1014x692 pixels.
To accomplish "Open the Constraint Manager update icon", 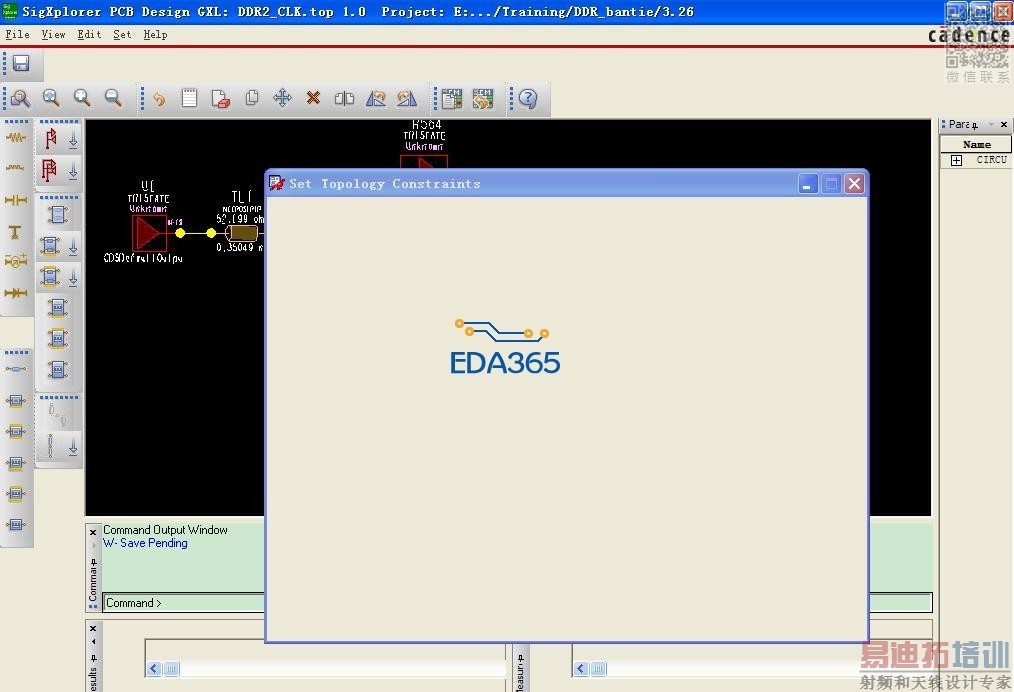I will (452, 98).
